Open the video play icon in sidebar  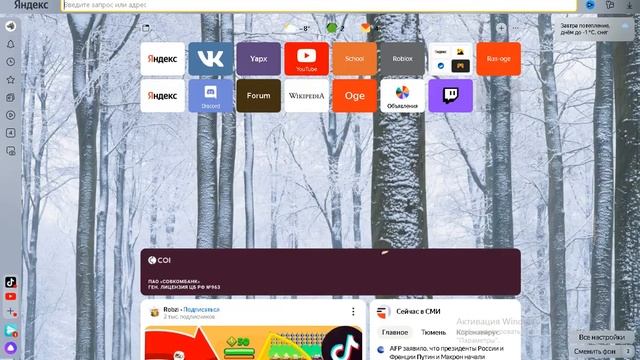click(11, 115)
